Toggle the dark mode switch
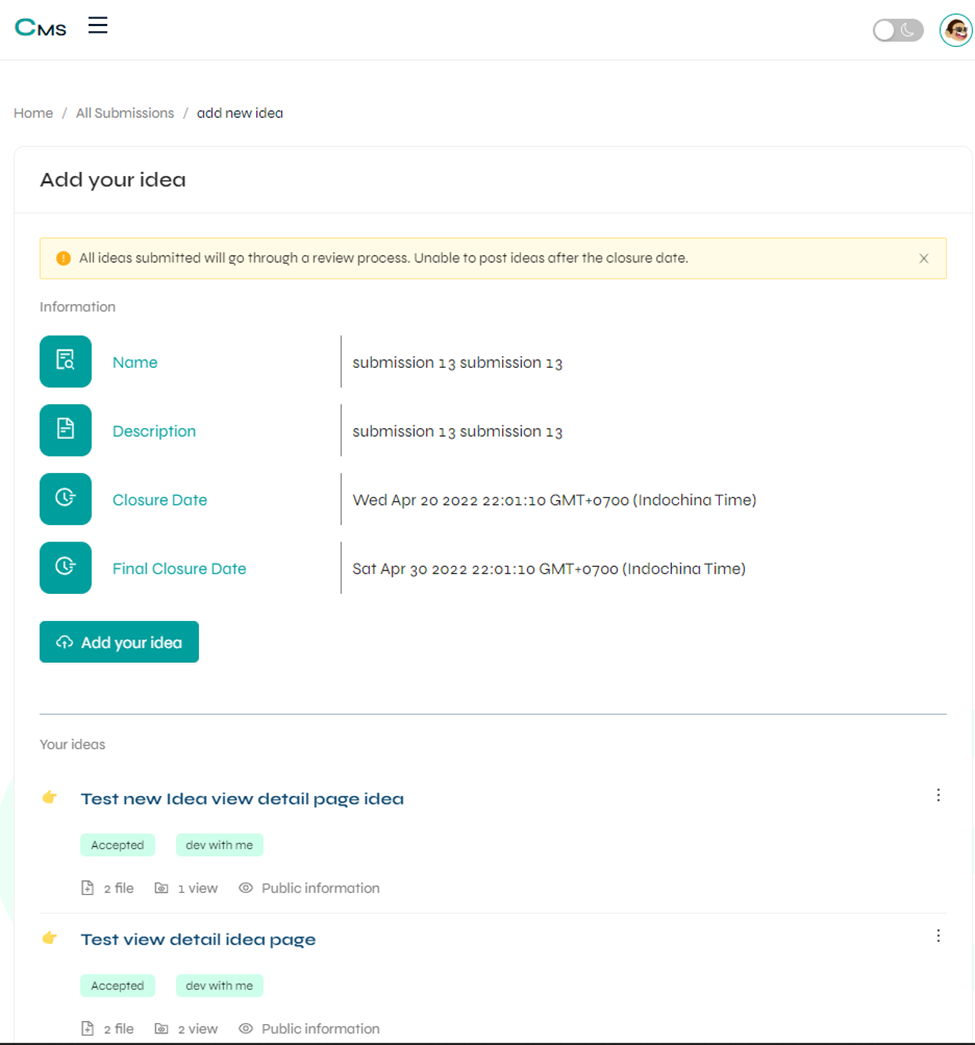This screenshot has height=1045, width=975. tap(897, 30)
